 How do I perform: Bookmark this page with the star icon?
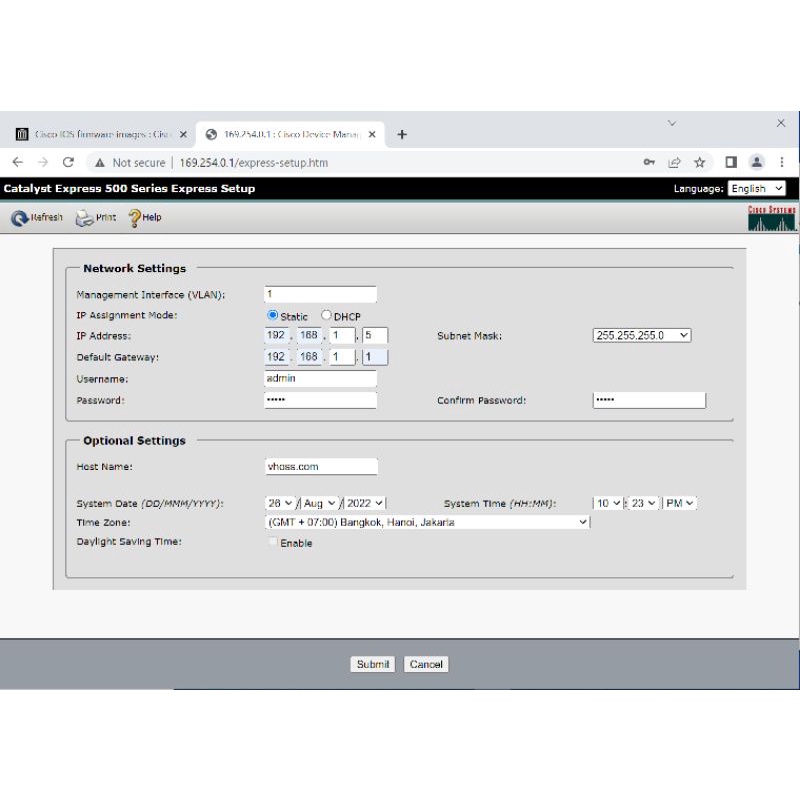pos(699,162)
